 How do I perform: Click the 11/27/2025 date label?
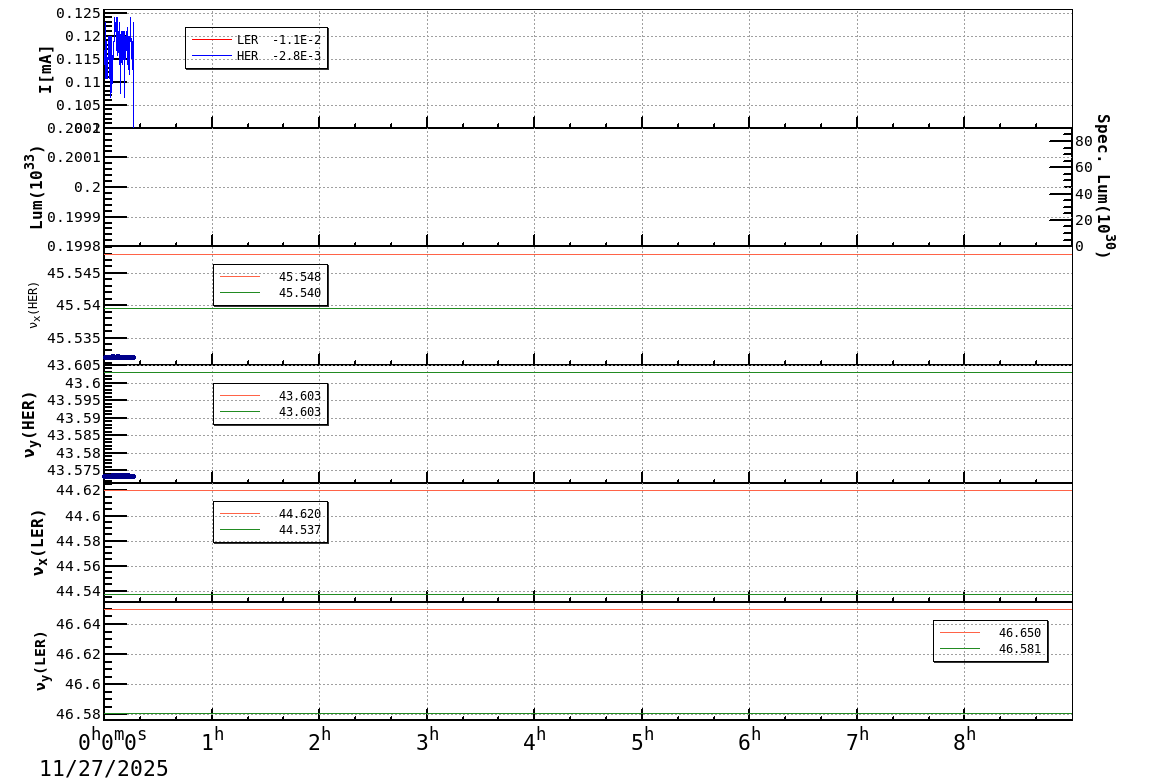[103, 770]
